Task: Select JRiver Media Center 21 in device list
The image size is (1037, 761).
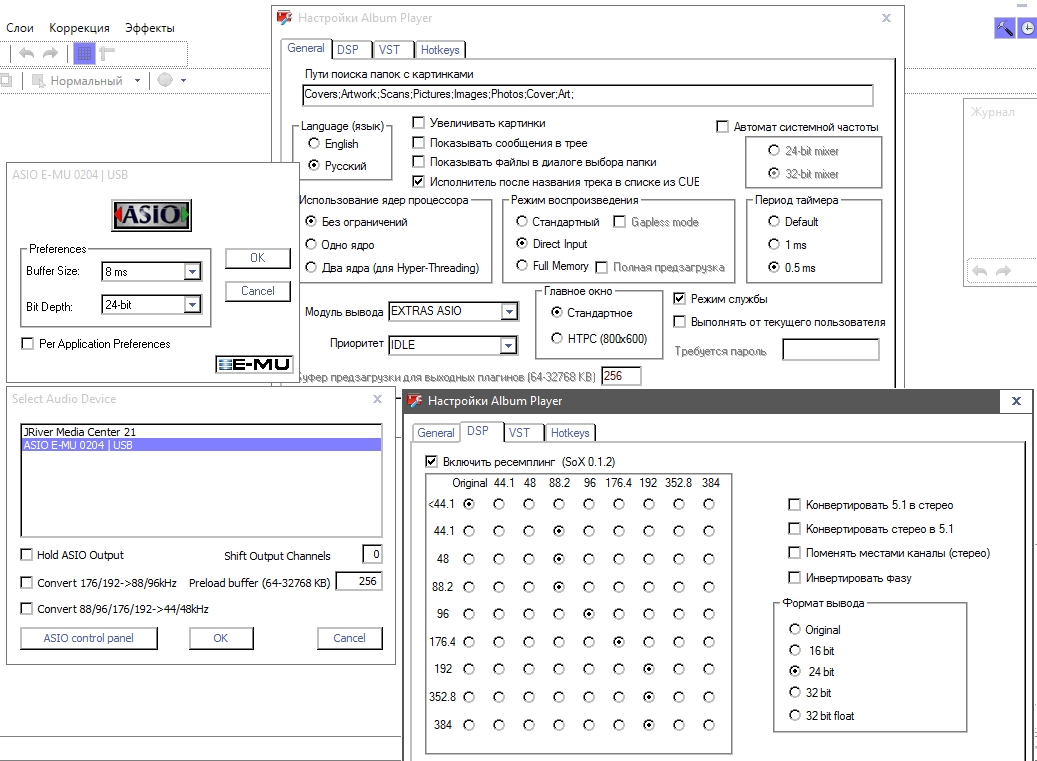Action: click(x=201, y=432)
